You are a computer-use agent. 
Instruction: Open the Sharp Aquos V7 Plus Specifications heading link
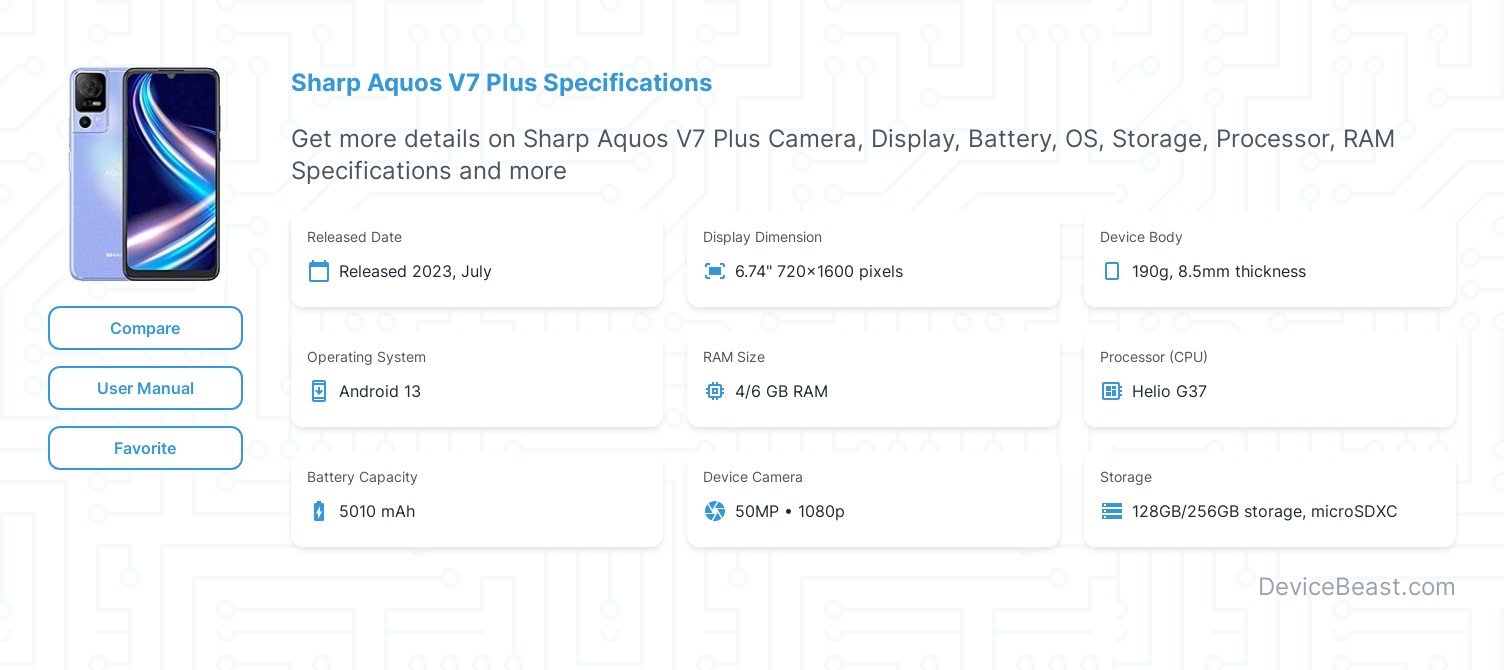click(501, 83)
